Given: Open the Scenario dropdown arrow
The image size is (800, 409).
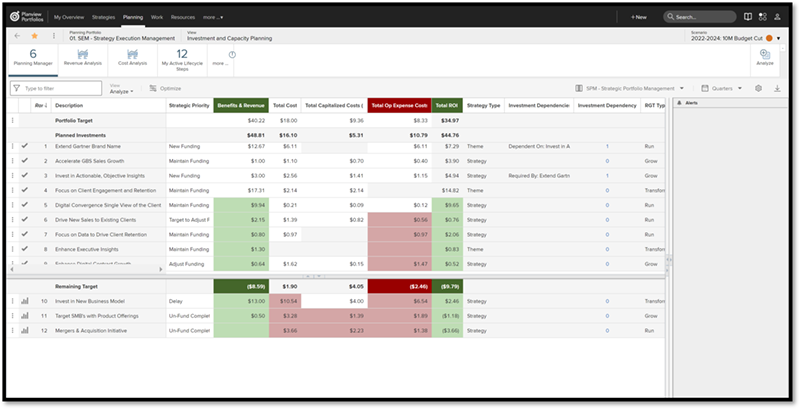Looking at the screenshot, I should click(779, 39).
